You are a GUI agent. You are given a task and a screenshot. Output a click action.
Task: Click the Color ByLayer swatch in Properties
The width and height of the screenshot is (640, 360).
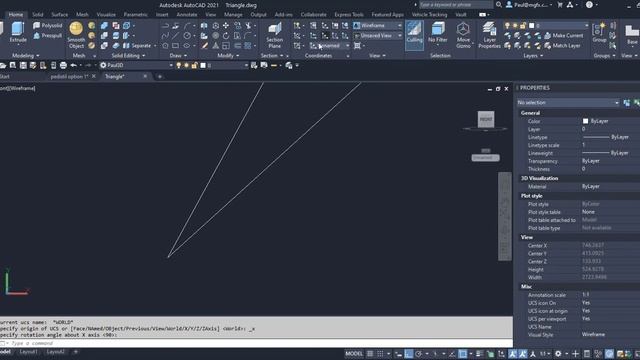coord(585,121)
